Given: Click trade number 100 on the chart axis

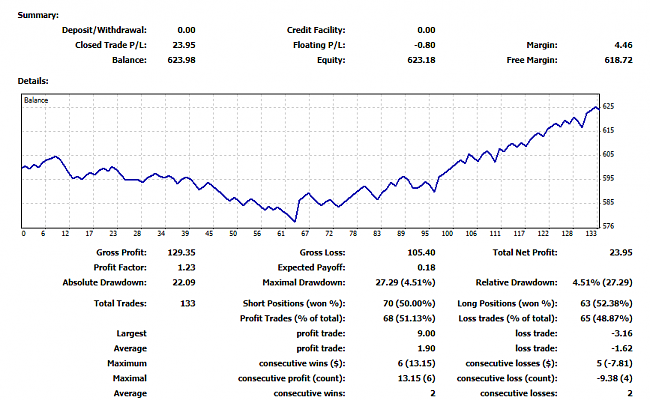Looking at the screenshot, I should point(447,234).
